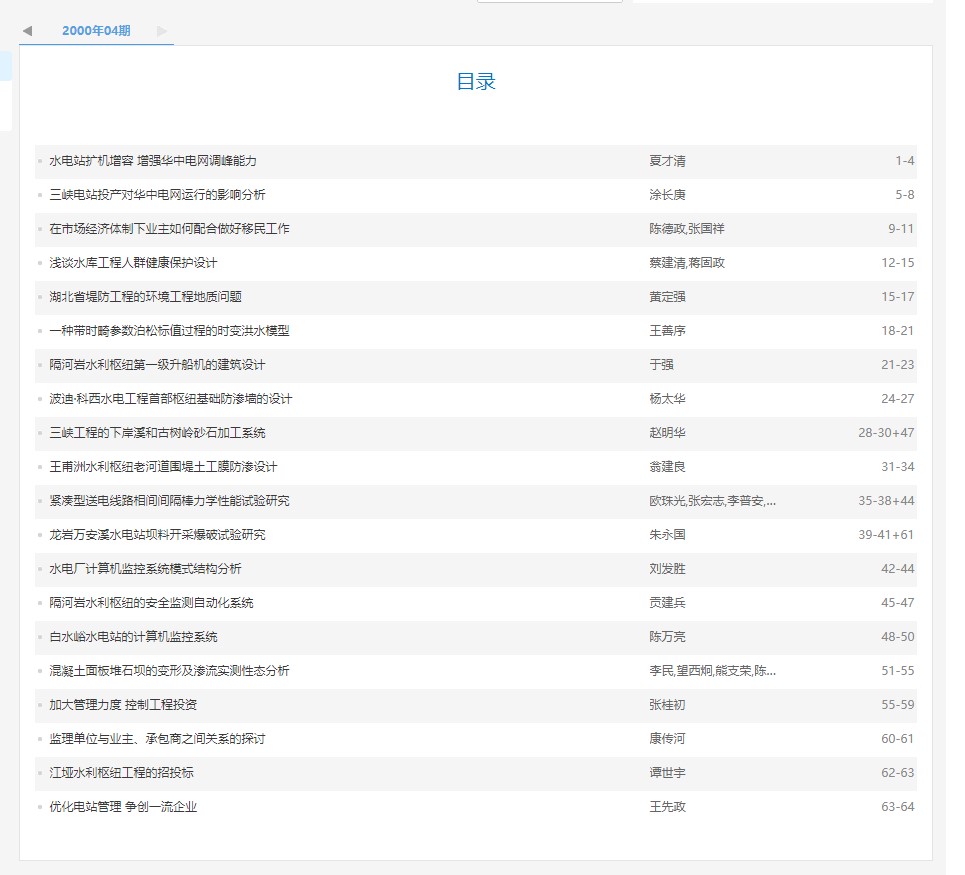
Task: Open article 白水峪水电站的计算机监控系统
Action: [133, 637]
